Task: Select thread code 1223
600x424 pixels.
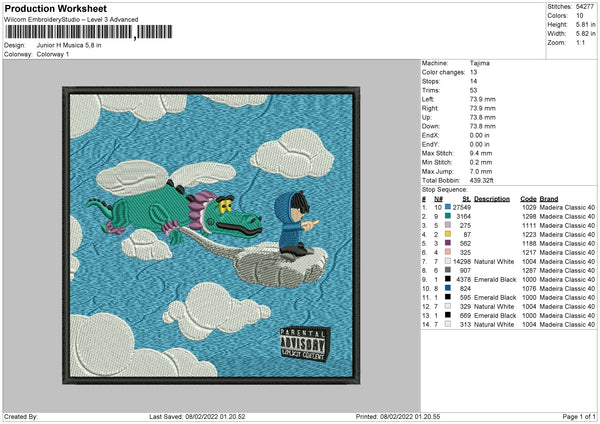Action: (x=530, y=234)
